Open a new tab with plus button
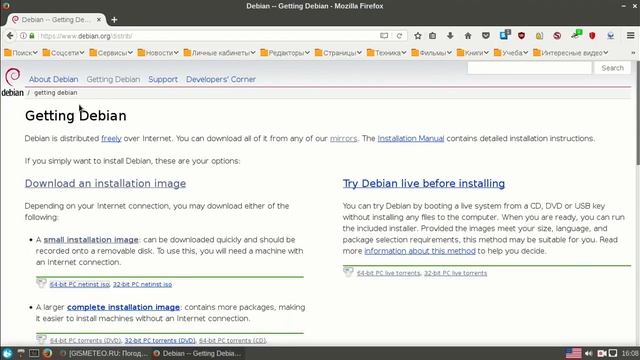640x360 pixels. [x=114, y=20]
